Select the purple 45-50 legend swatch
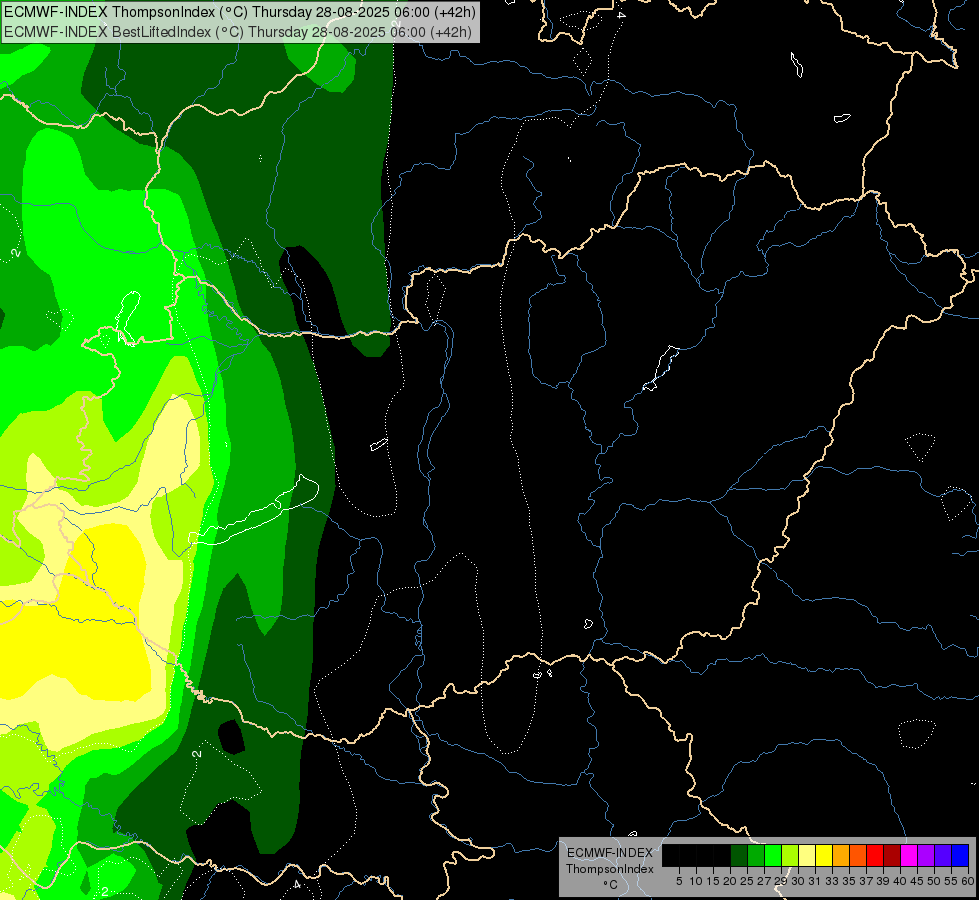979x900 pixels. click(x=926, y=855)
